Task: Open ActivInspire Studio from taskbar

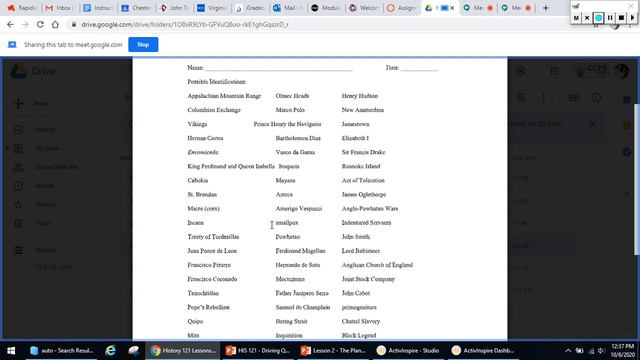Action: pyautogui.click(x=408, y=351)
